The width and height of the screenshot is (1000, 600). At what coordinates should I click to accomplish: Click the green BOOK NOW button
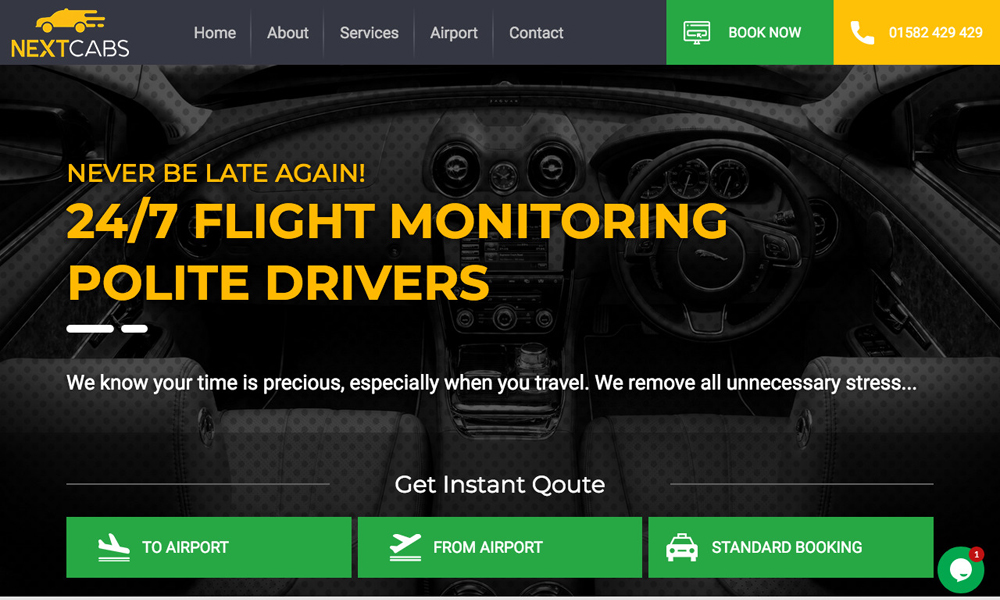coord(749,32)
